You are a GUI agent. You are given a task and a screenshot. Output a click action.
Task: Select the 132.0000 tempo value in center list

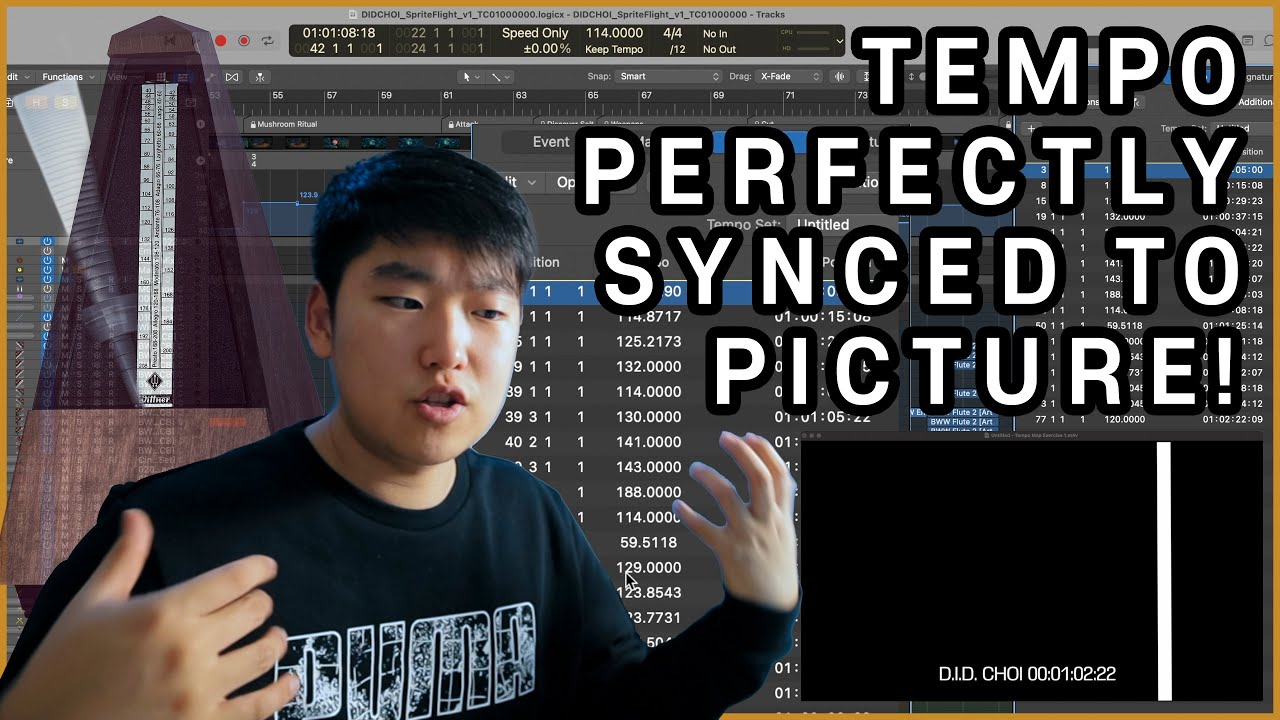tap(650, 367)
